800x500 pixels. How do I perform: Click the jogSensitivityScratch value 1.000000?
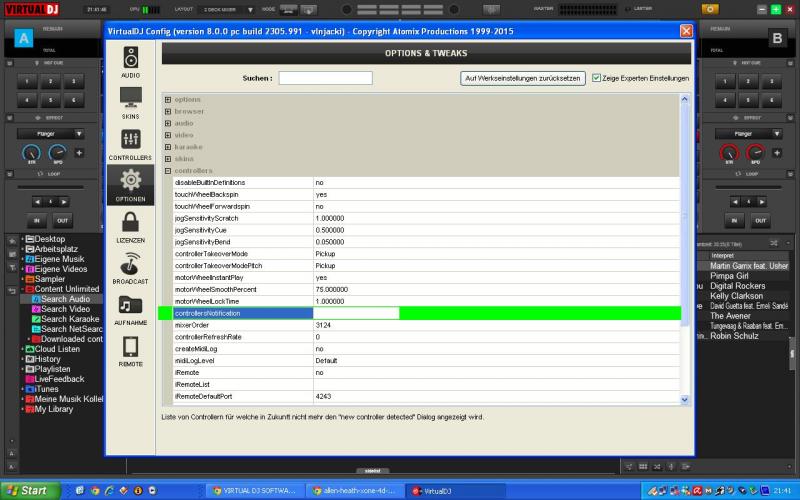tap(330, 218)
